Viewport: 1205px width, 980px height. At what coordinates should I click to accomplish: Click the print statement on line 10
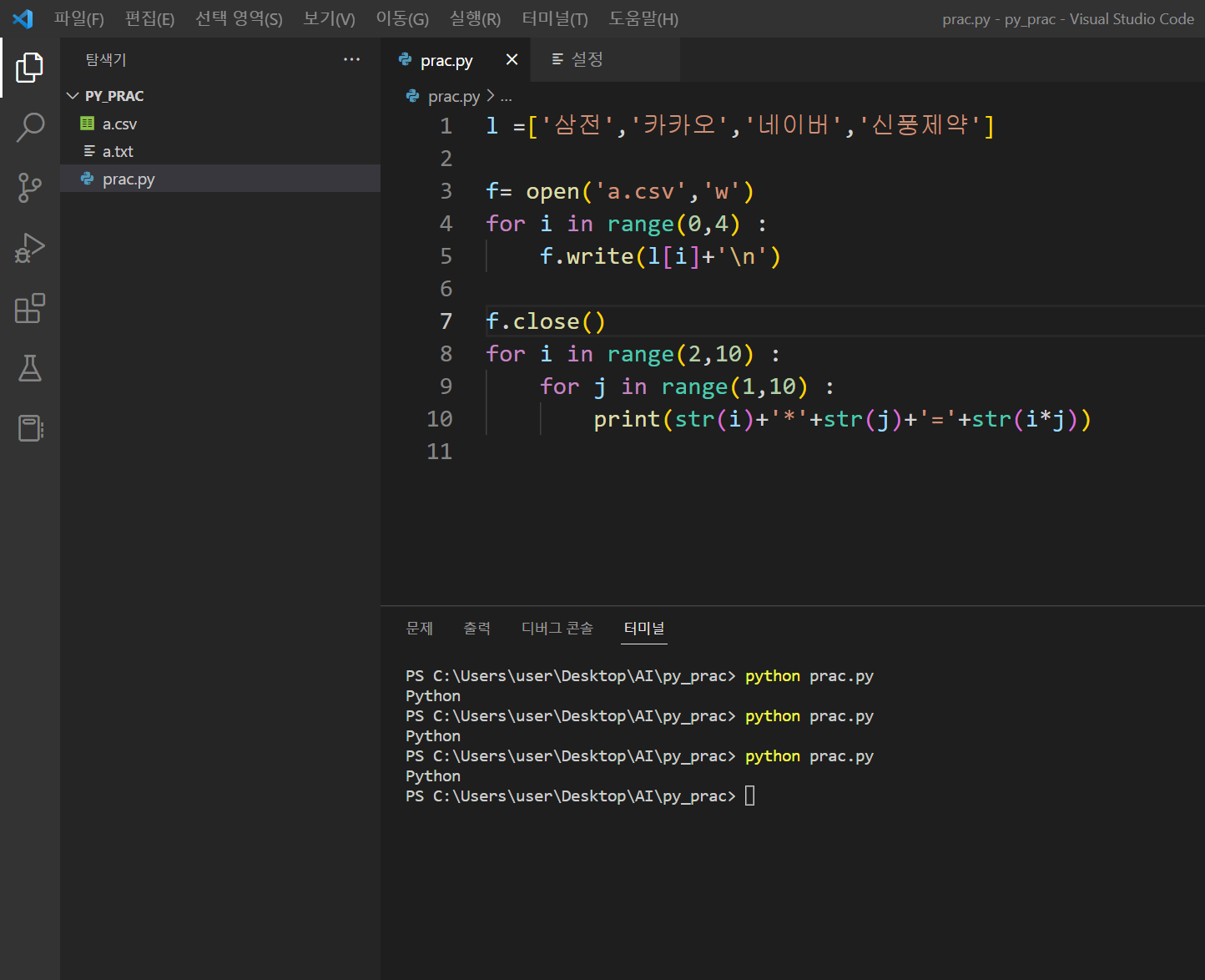(842, 419)
